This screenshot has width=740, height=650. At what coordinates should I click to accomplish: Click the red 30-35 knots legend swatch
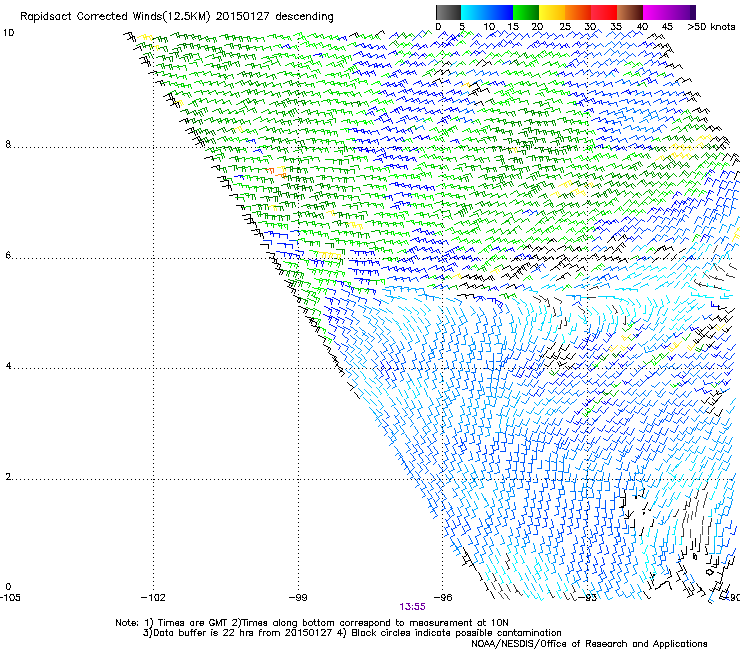pyautogui.click(x=604, y=12)
